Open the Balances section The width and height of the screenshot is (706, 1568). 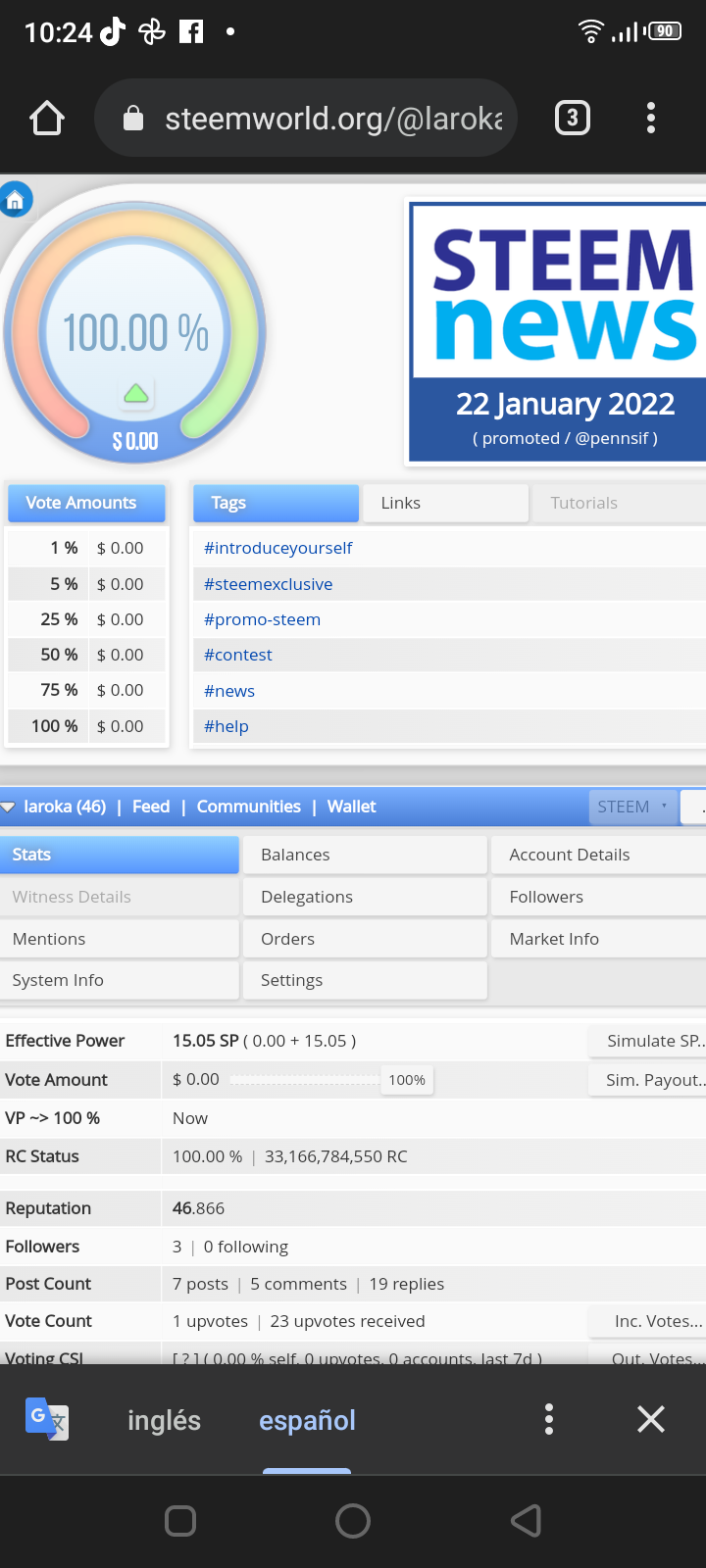366,855
